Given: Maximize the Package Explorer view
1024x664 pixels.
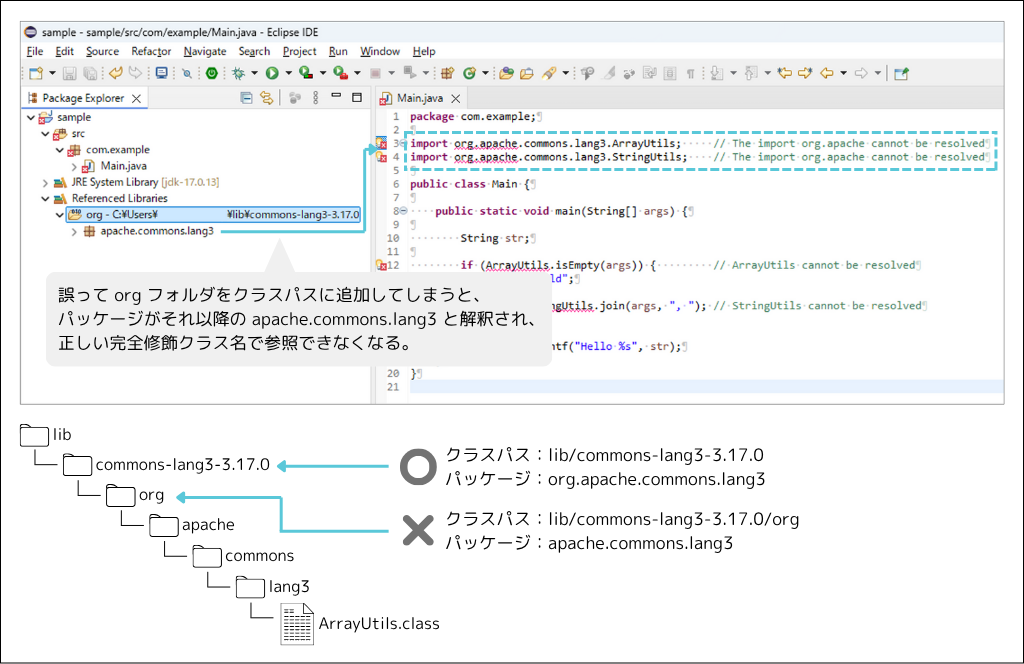Looking at the screenshot, I should 357,97.
